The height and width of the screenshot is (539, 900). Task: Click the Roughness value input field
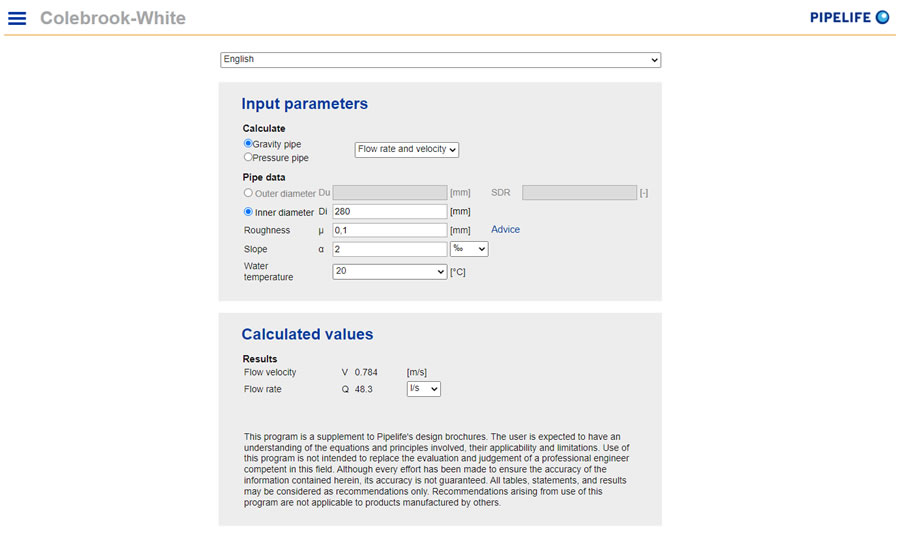point(390,230)
